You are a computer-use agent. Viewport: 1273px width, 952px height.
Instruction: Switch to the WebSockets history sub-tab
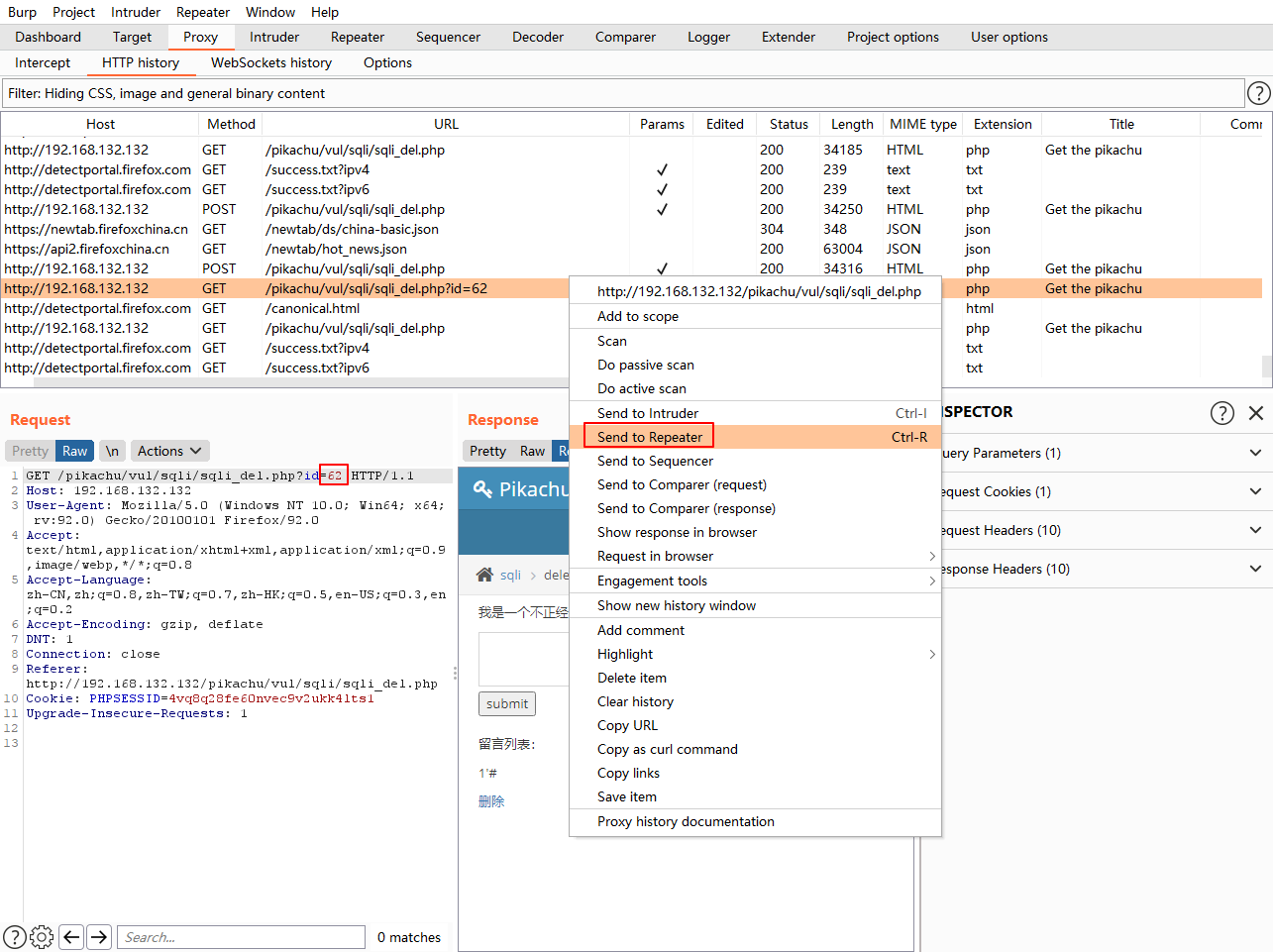click(x=271, y=62)
